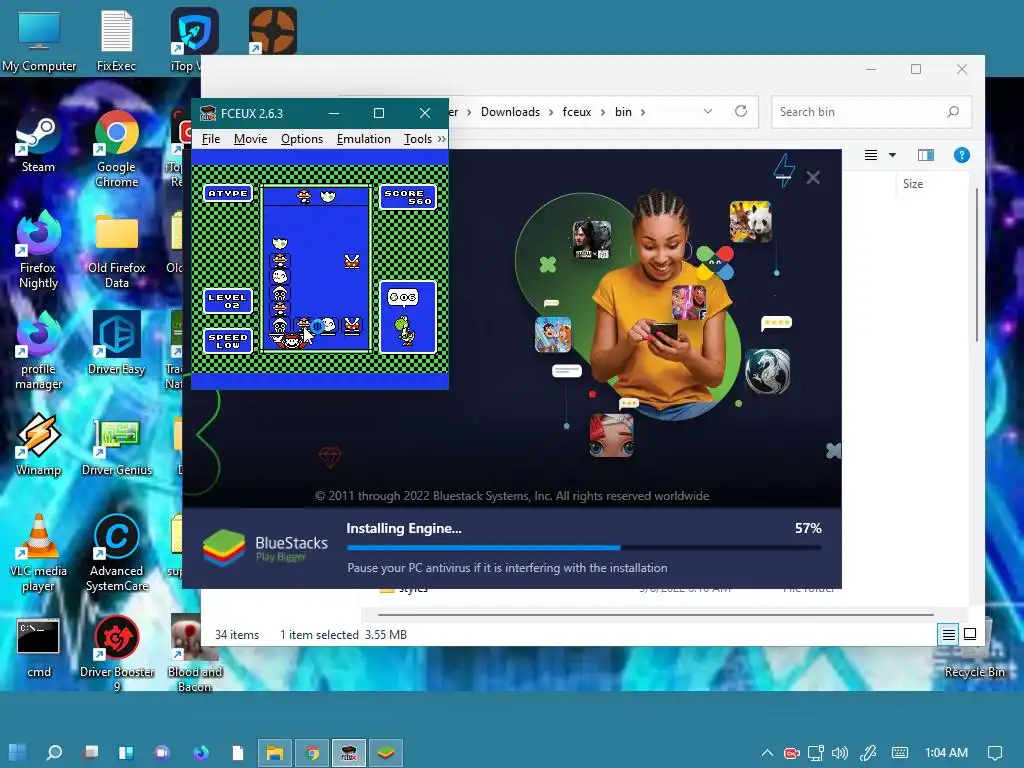Click the Windows Start button
Screen dimensions: 1024x768
pyautogui.click(x=18, y=753)
